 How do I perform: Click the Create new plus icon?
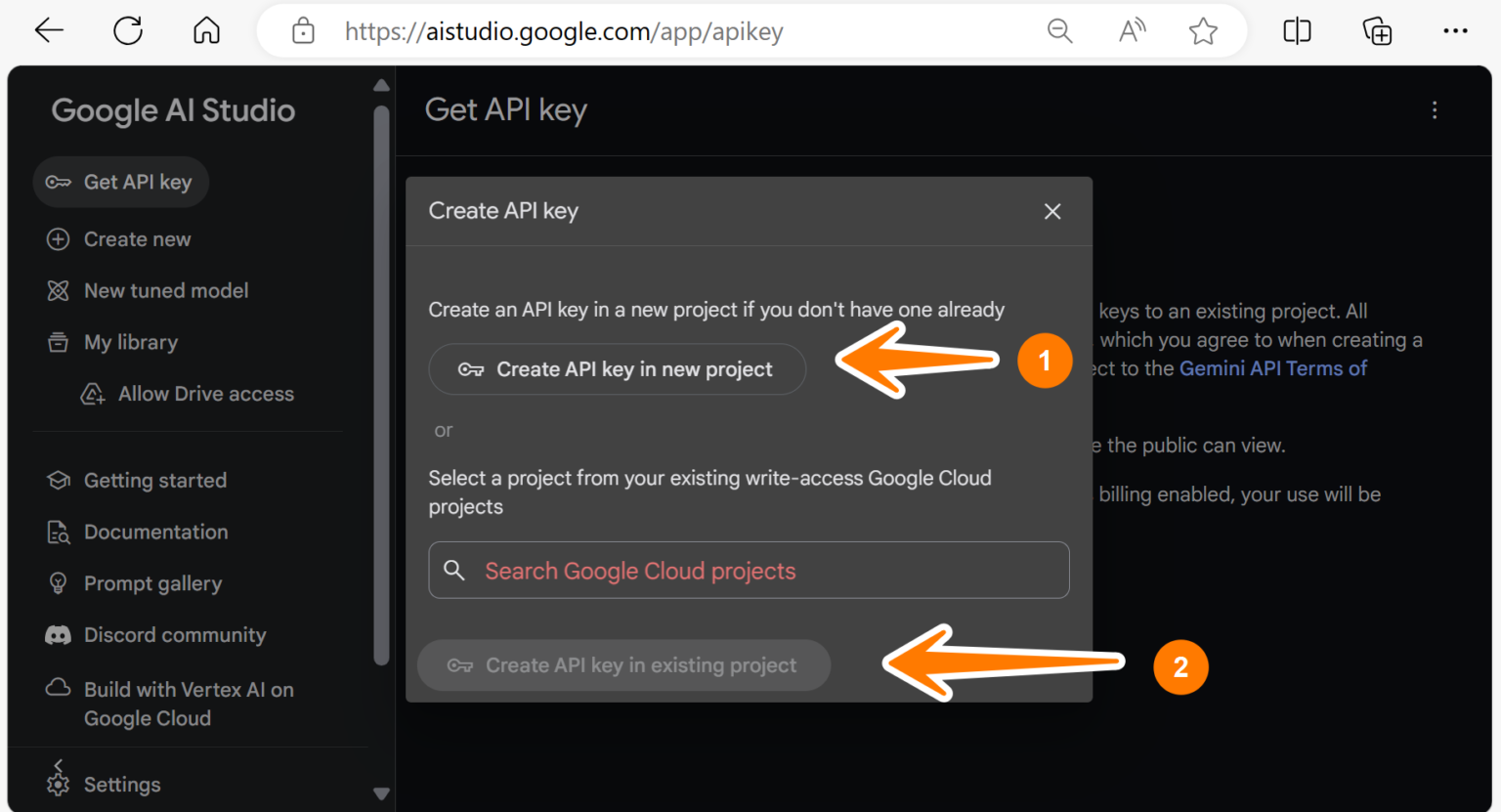58,238
